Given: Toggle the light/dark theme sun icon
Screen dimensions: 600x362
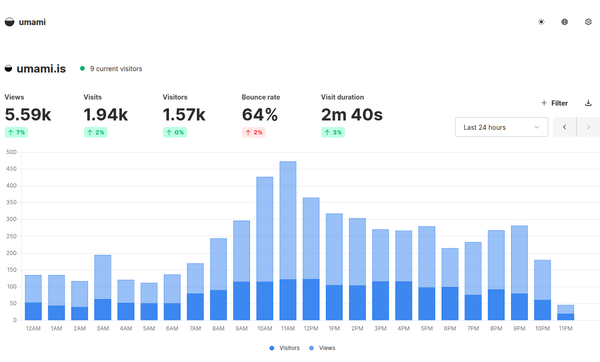Looking at the screenshot, I should 541,22.
